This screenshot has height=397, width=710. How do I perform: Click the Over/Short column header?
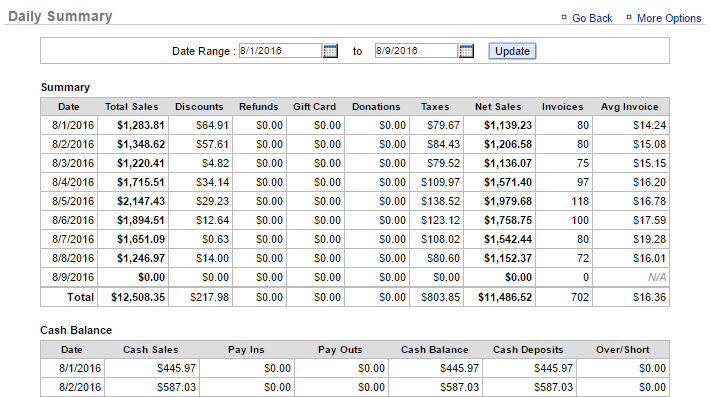point(623,350)
